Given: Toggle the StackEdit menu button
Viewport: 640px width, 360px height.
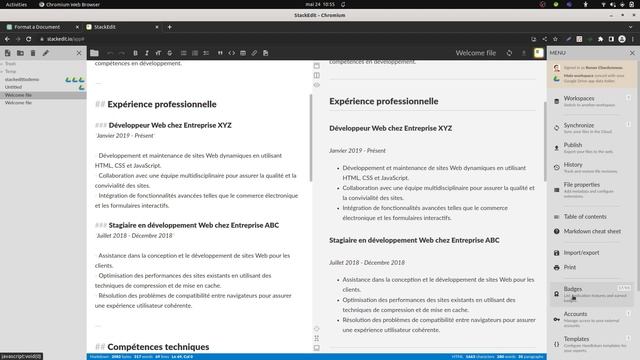Looking at the screenshot, I should point(539,53).
